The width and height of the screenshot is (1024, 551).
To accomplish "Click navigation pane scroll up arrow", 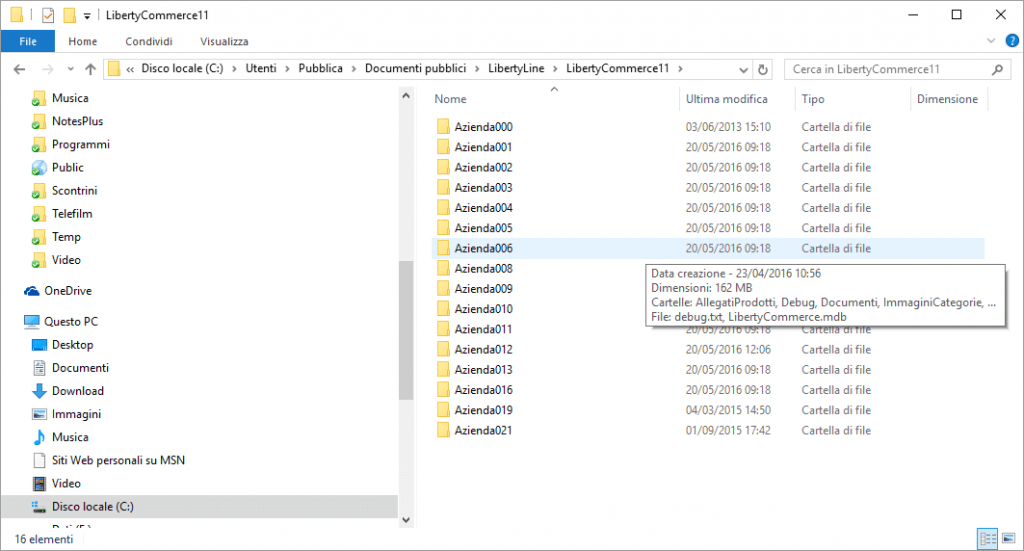I will tap(406, 96).
